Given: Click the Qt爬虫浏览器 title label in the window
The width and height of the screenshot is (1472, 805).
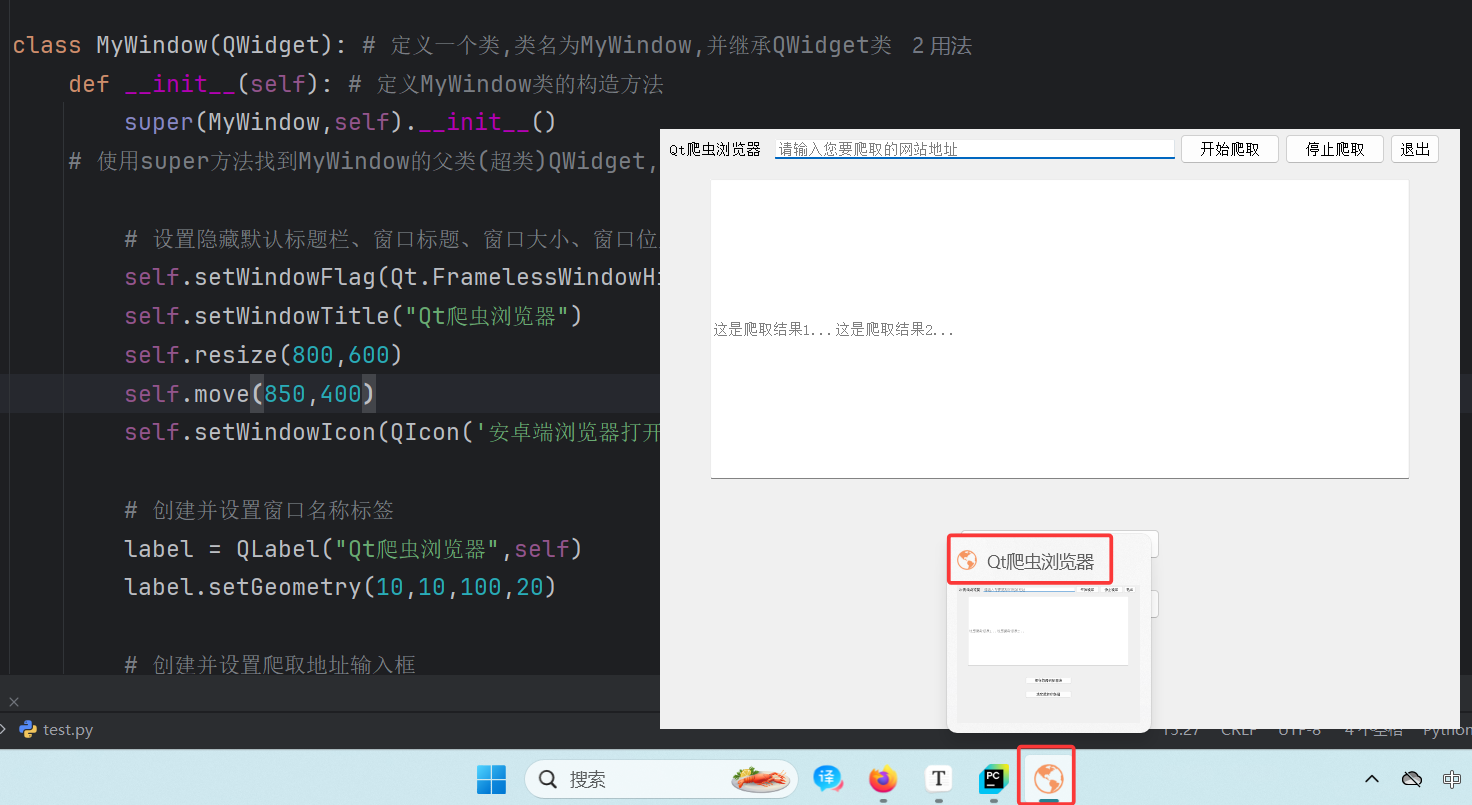Looking at the screenshot, I should click(x=715, y=149).
